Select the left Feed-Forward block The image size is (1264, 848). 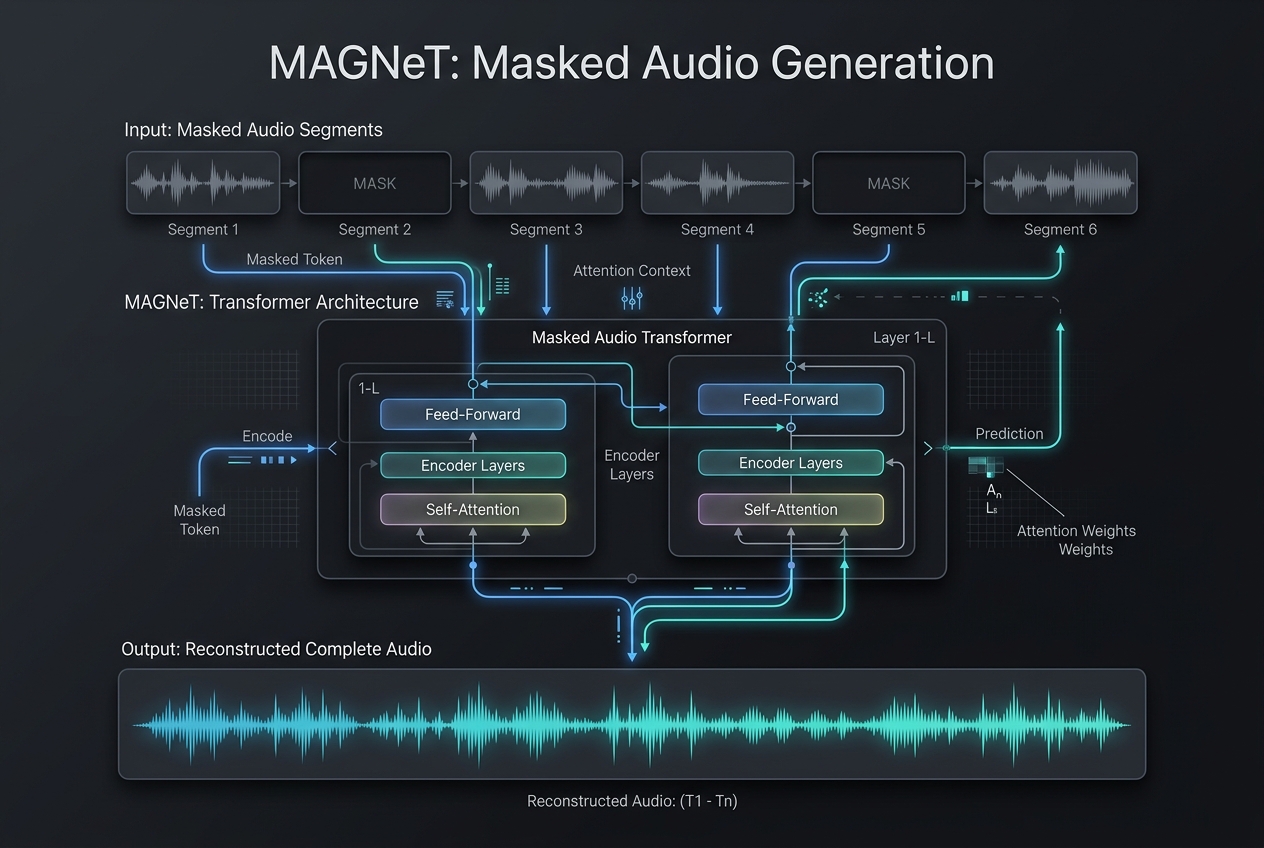(473, 414)
